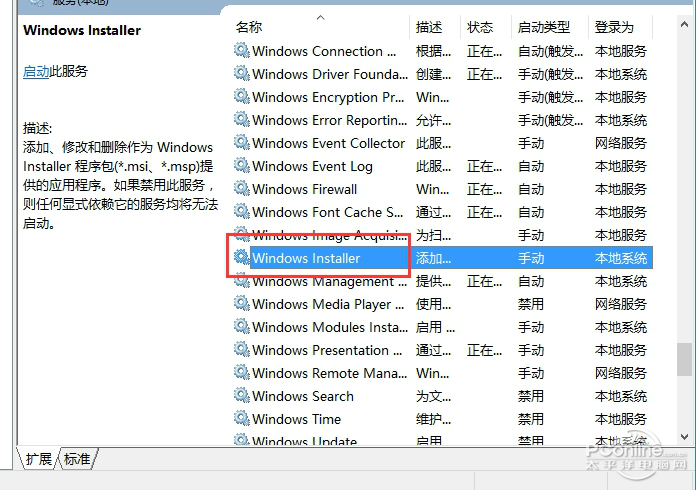
Task: Select Windows Event Log service name
Action: click(x=312, y=166)
